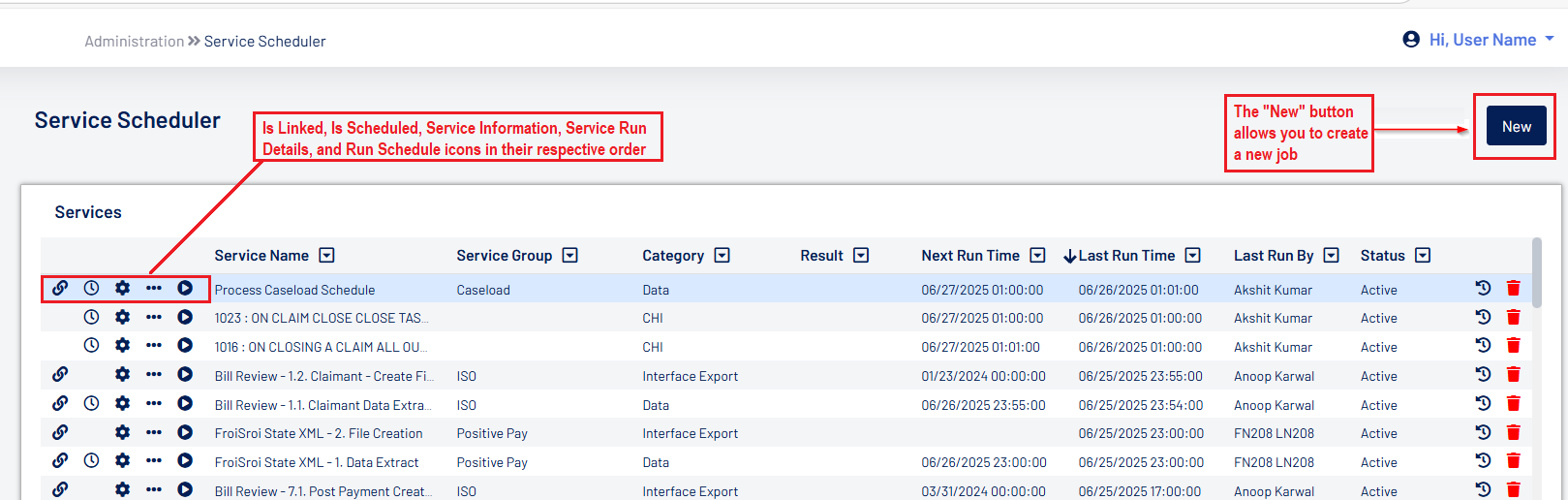Click clock schedule icon for 1023 claim row
The image size is (1568, 500).
click(x=91, y=317)
